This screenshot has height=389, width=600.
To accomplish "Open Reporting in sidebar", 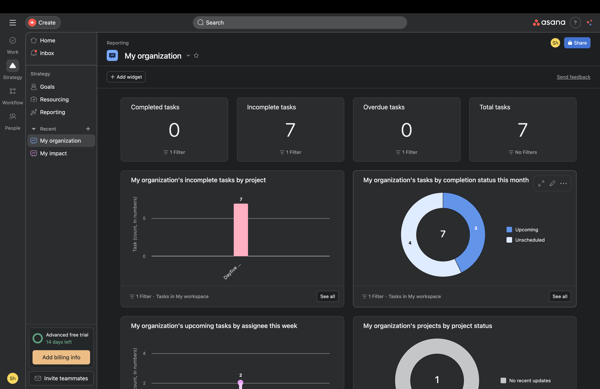I will 61,112.
